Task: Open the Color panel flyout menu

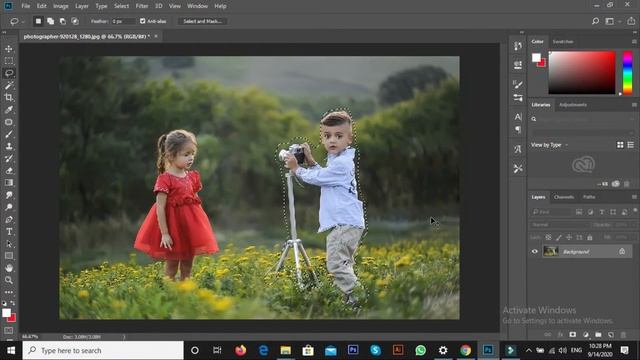Action: point(634,42)
